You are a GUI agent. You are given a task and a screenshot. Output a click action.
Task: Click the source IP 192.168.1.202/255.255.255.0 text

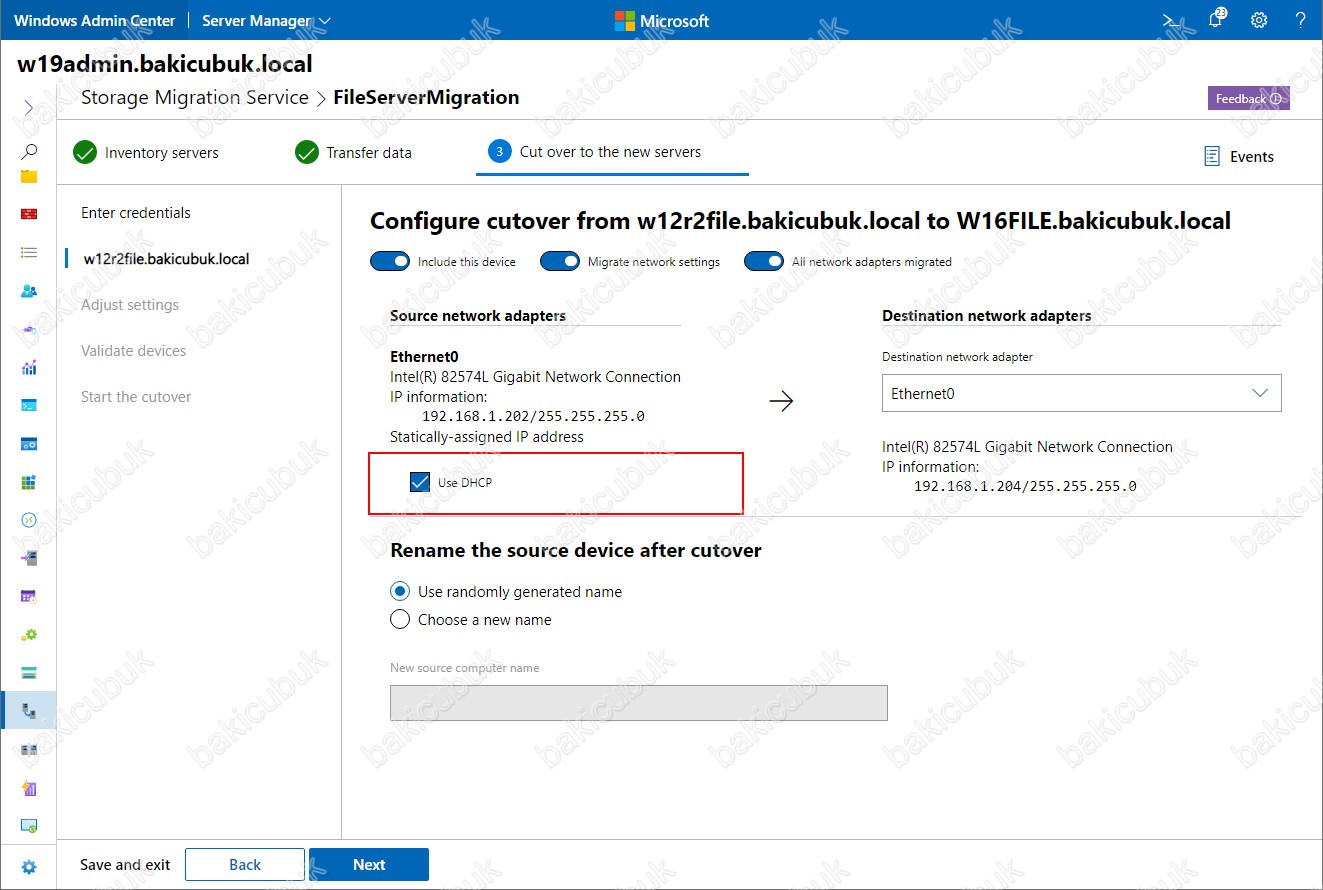pyautogui.click(x=533, y=416)
